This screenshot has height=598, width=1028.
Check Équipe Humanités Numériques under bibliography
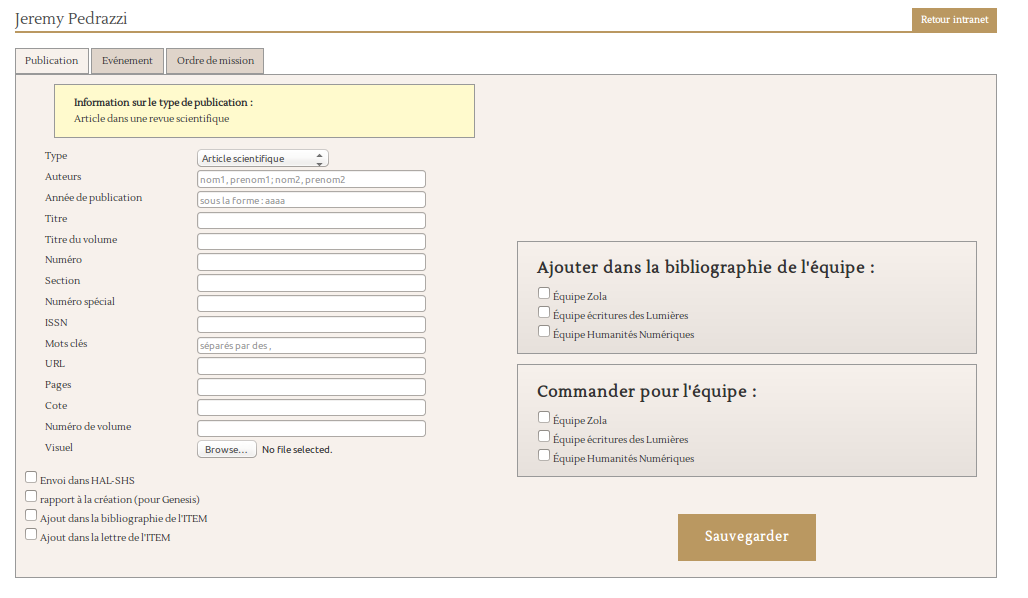point(544,332)
